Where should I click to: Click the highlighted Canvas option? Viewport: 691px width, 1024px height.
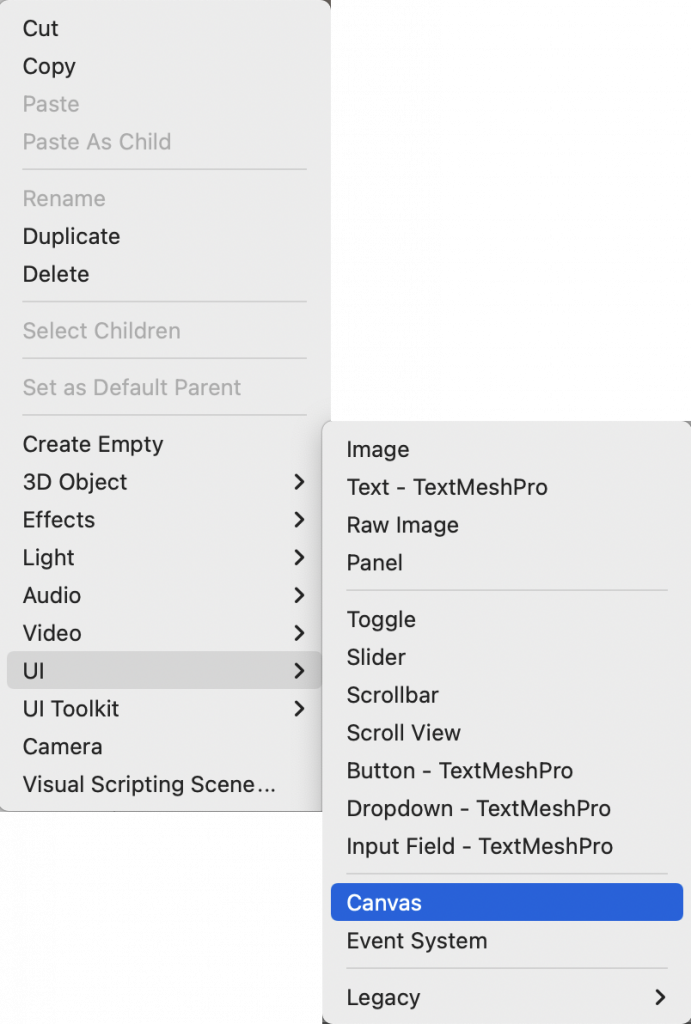(384, 903)
